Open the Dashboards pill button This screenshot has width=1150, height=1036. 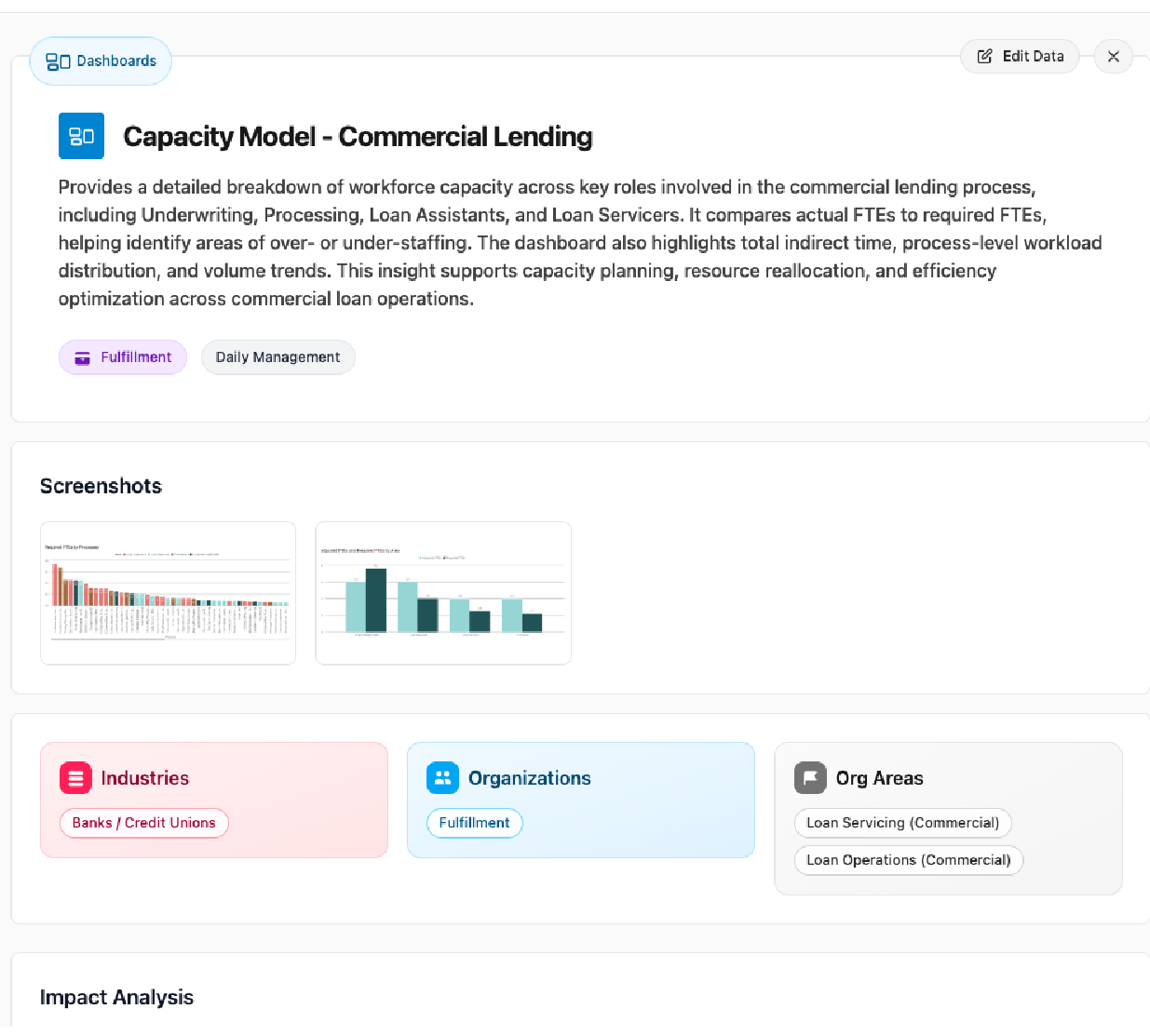(x=101, y=61)
